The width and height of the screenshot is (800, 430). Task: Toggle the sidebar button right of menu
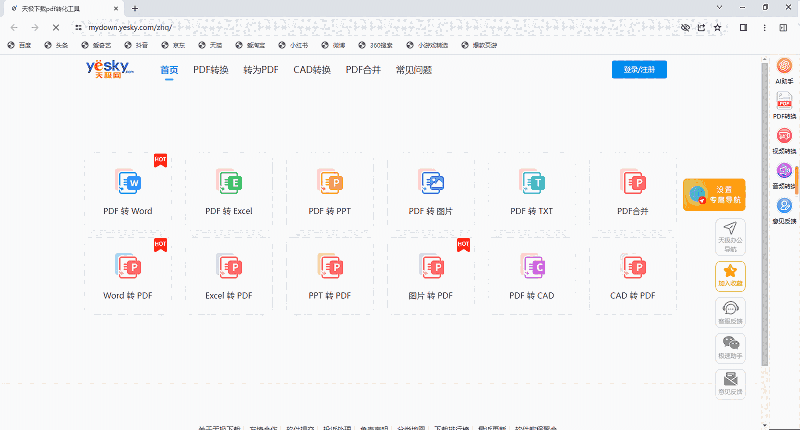[x=783, y=28]
